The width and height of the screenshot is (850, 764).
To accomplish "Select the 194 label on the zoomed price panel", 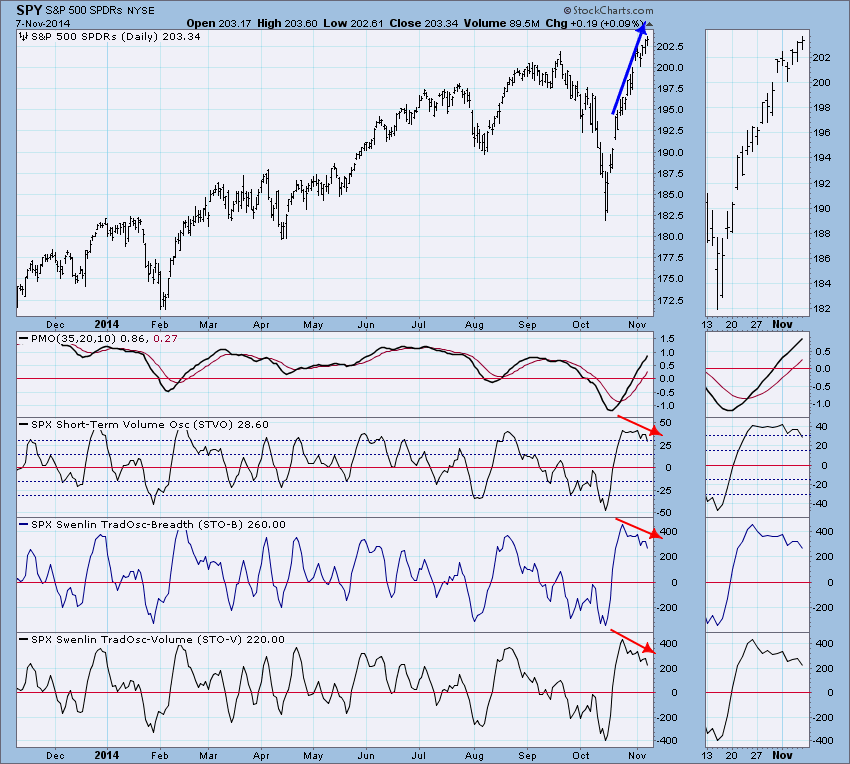I will tap(822, 158).
